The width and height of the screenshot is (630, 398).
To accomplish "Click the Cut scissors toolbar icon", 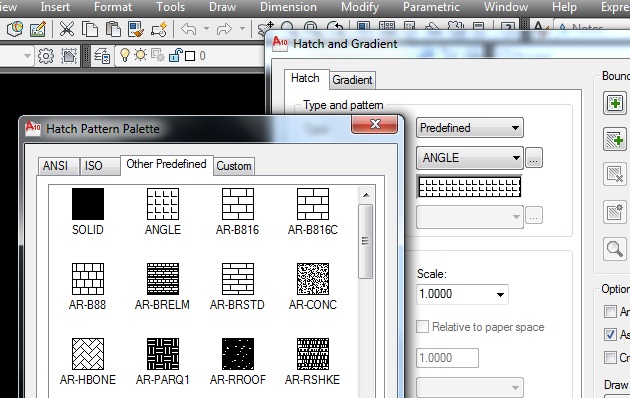I will 67,29.
